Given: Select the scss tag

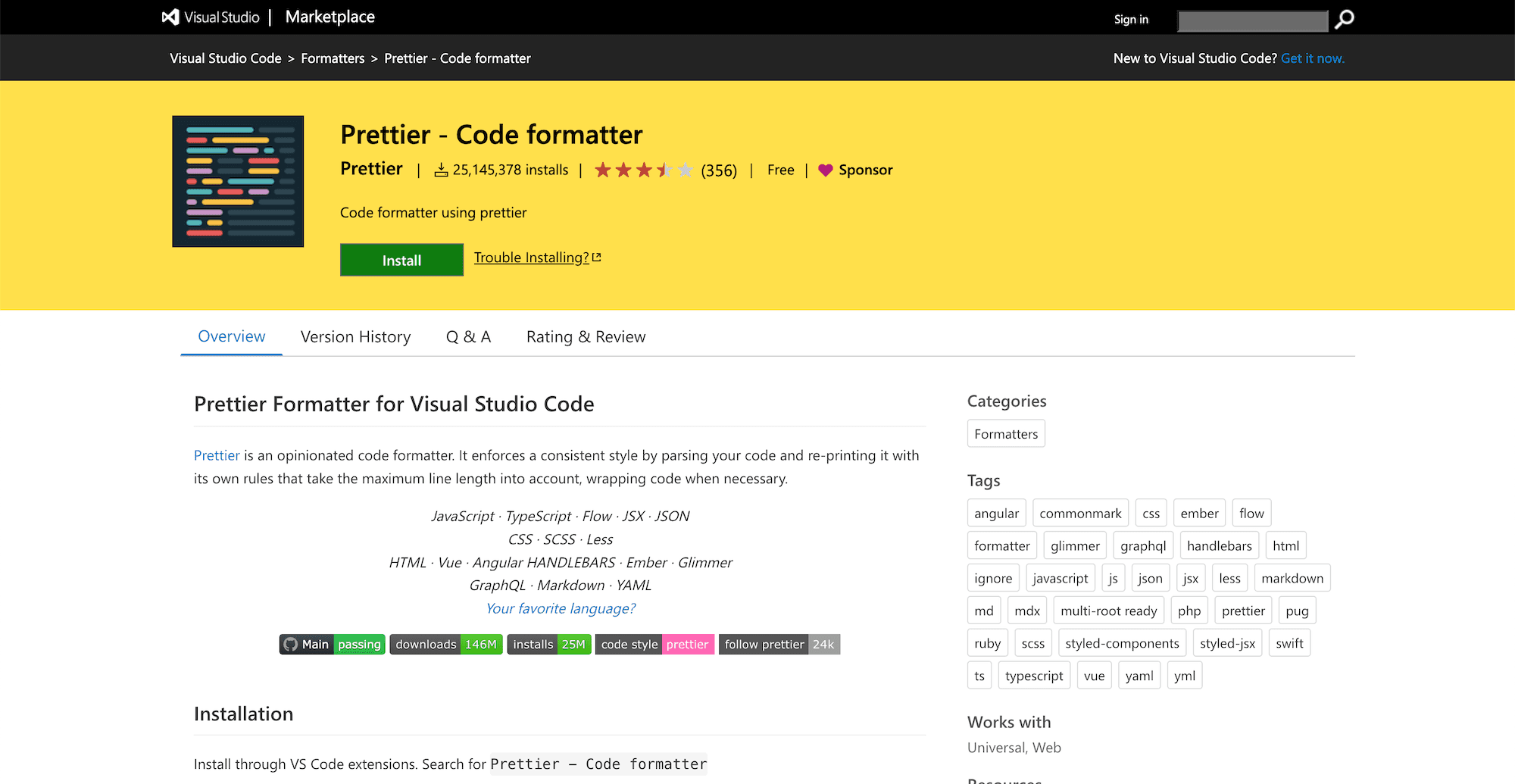Looking at the screenshot, I should (1033, 644).
